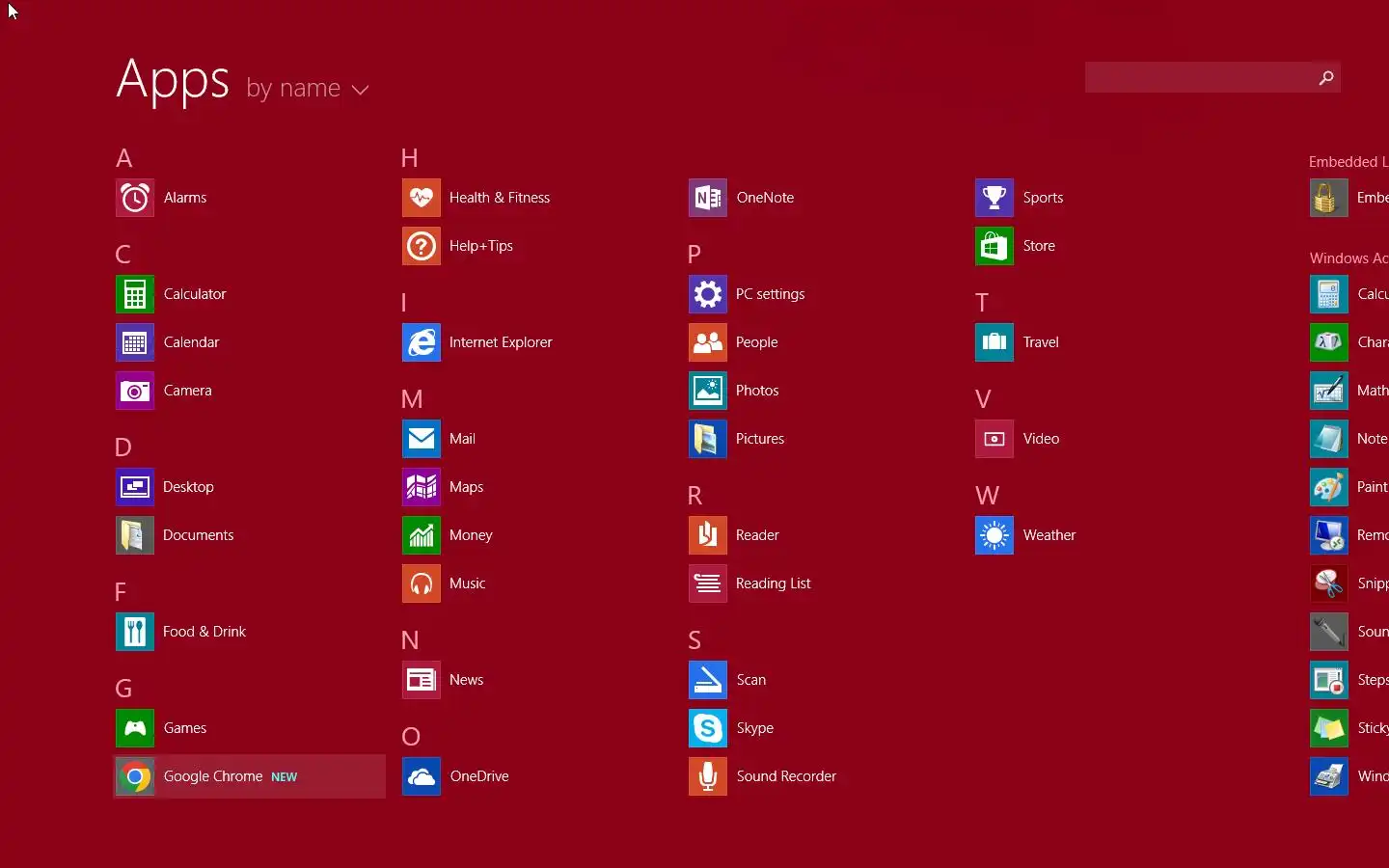Click the "Windows Ac" group heading
Image resolution: width=1389 pixels, height=868 pixels.
[1348, 258]
